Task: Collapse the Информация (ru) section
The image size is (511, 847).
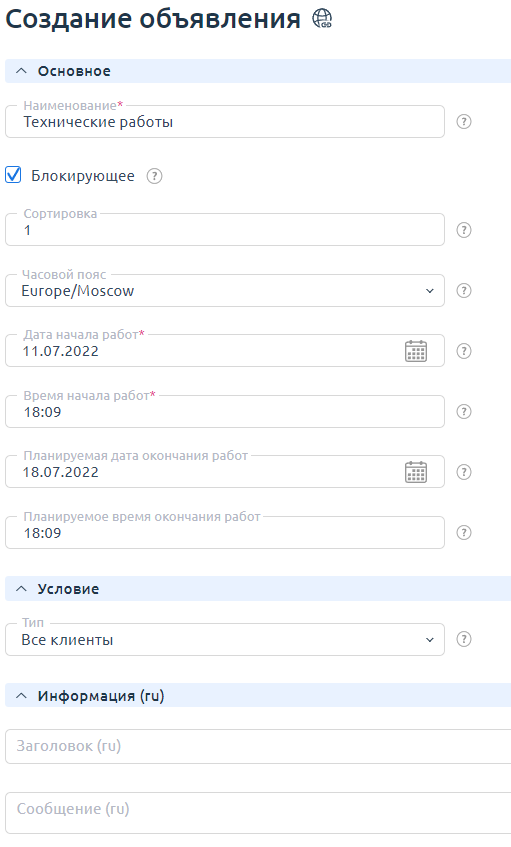Action: point(21,696)
